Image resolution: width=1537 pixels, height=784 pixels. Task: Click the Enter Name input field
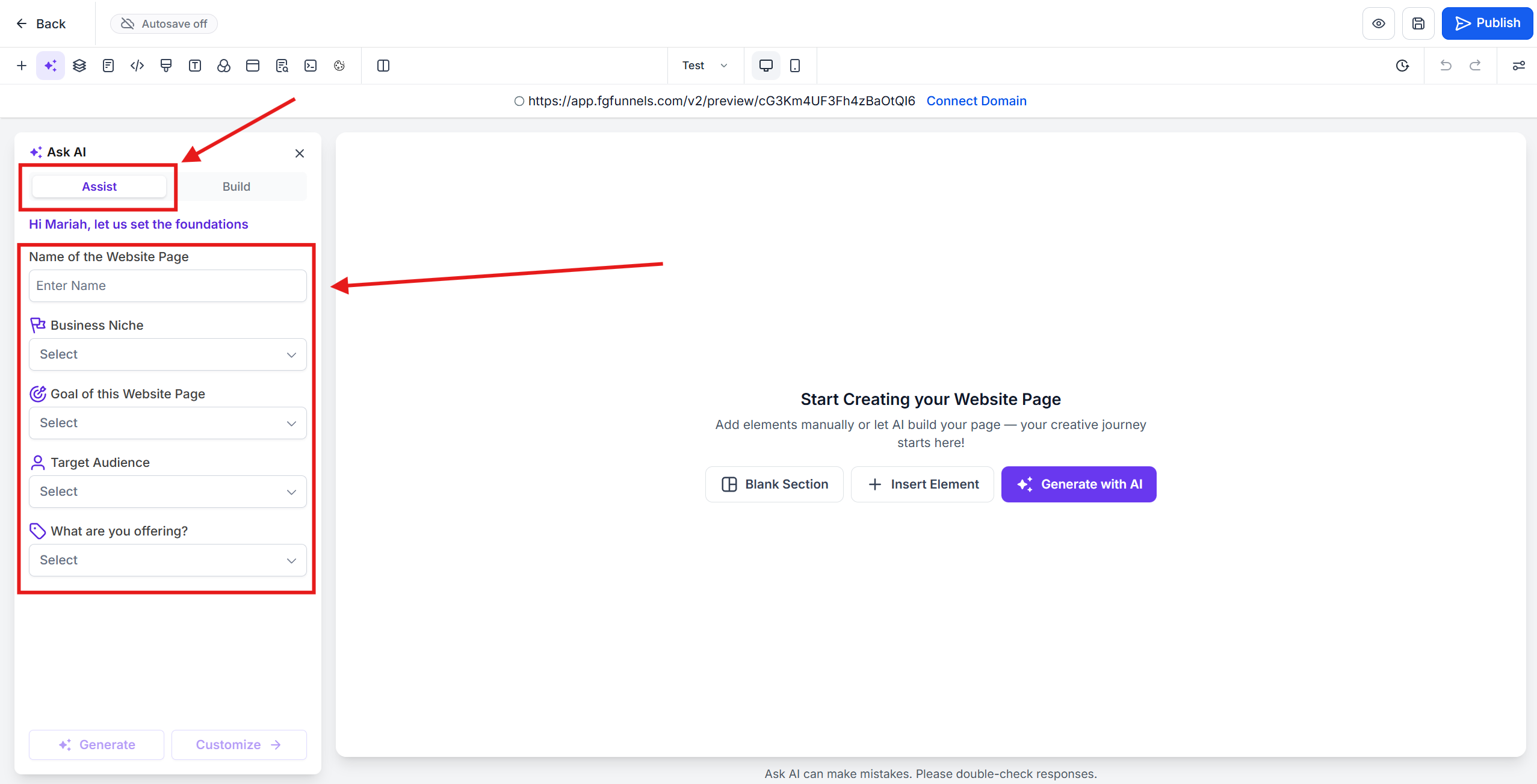point(167,286)
